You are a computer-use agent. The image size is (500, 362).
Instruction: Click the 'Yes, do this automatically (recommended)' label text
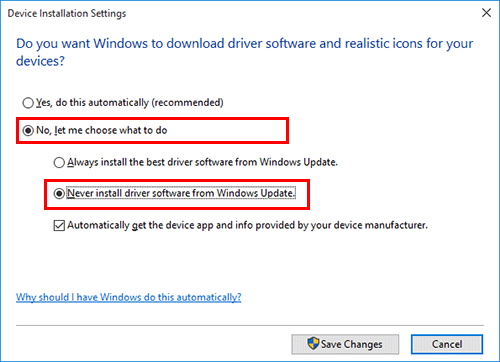(130, 103)
